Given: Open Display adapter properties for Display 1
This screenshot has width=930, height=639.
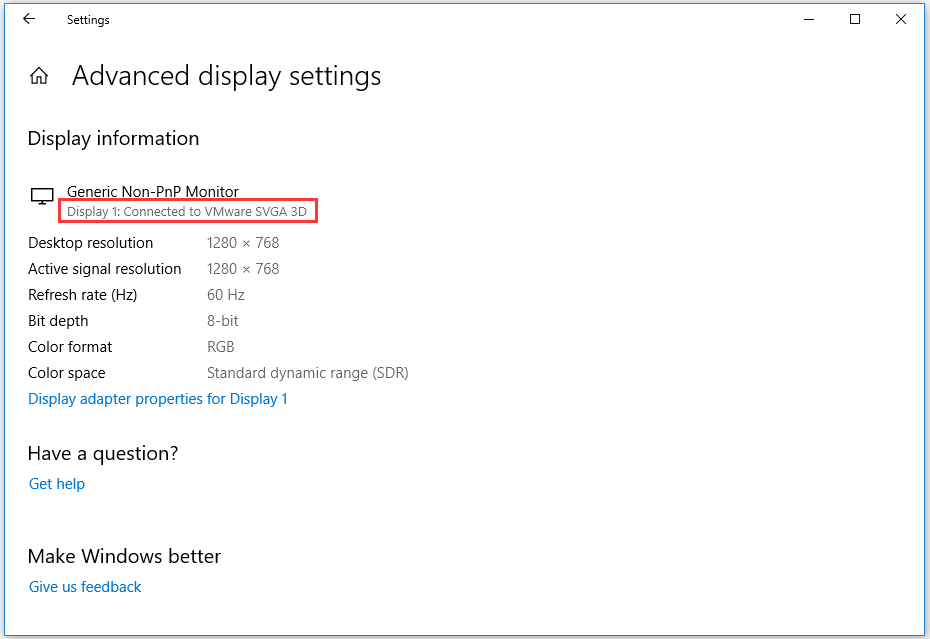Looking at the screenshot, I should click(x=158, y=399).
